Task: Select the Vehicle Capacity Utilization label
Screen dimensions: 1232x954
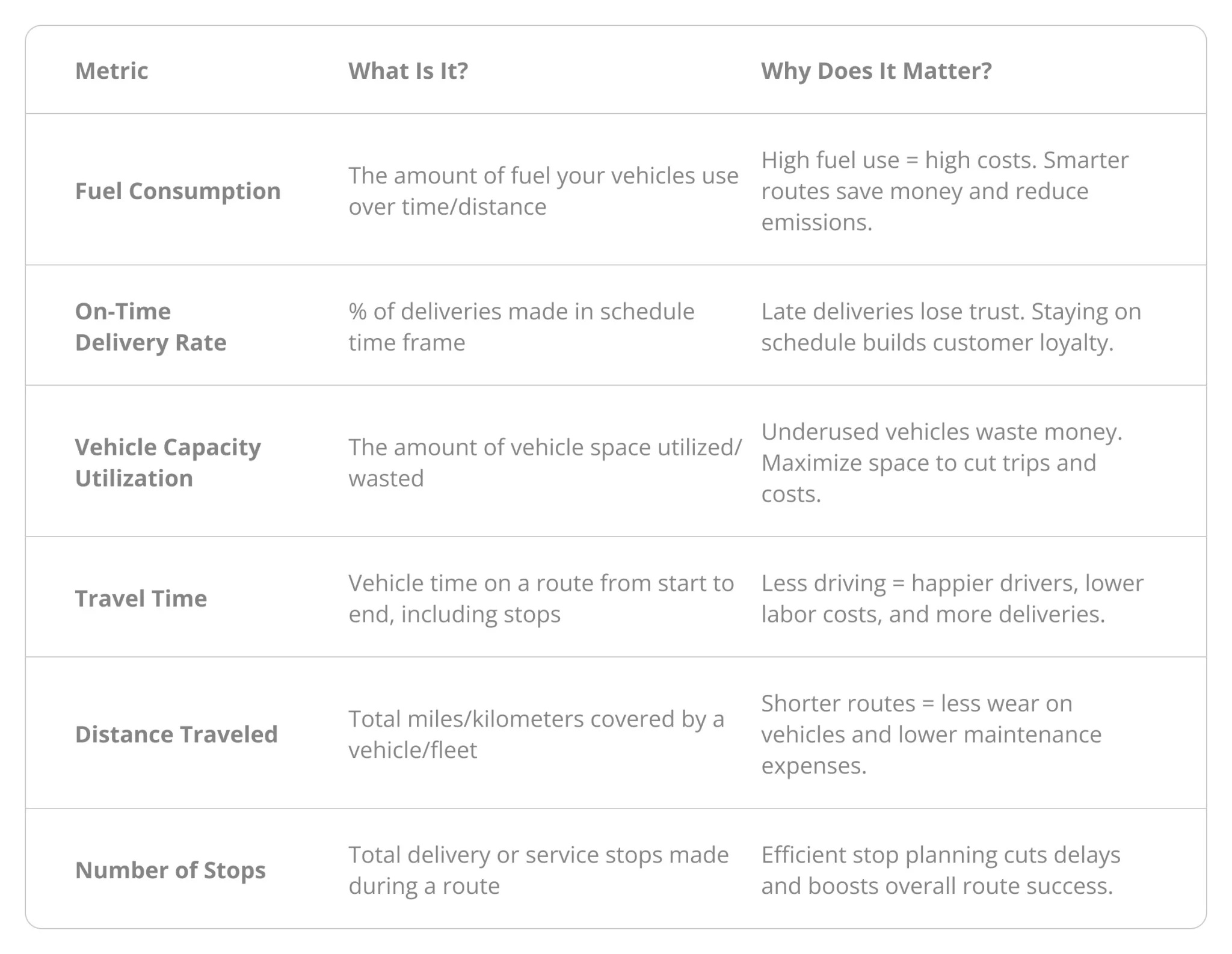Action: (168, 463)
